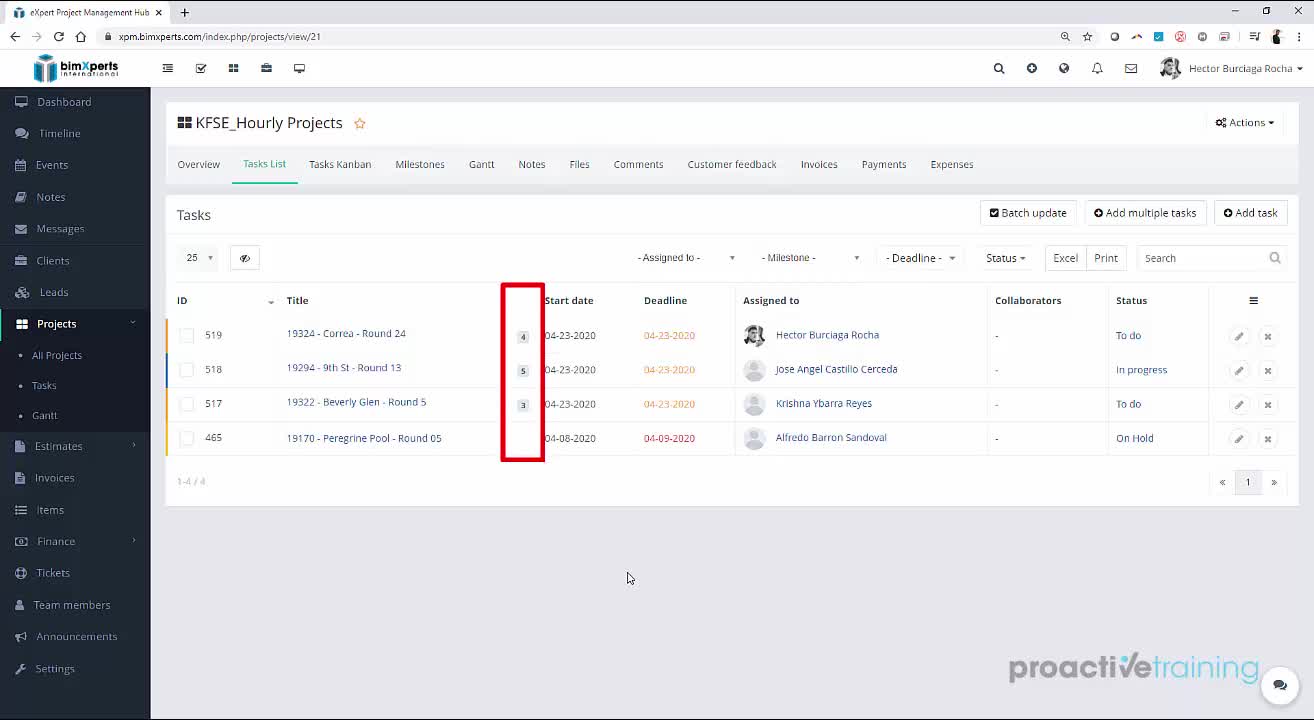Edit task 518 with pencil icon

(x=1239, y=370)
